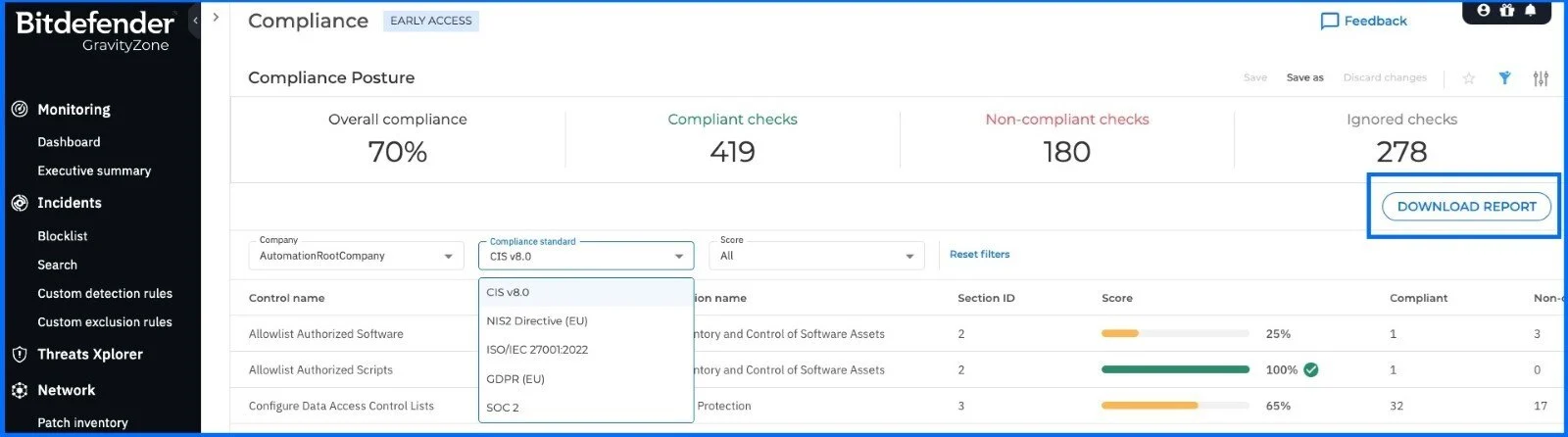Open the user account icon
This screenshot has width=1568, height=437.
[x=1483, y=10]
